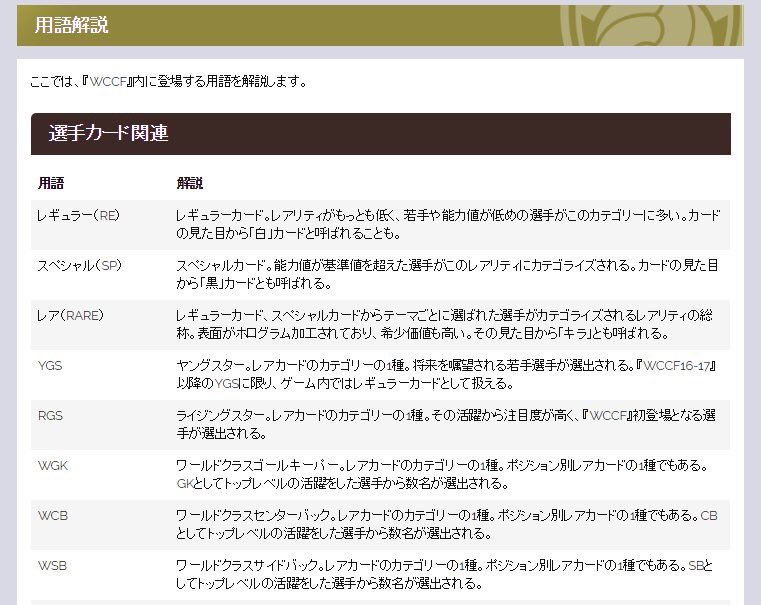This screenshot has height=605, width=761.
Task: Click the 用語解説 page title banner
Action: tap(380, 25)
